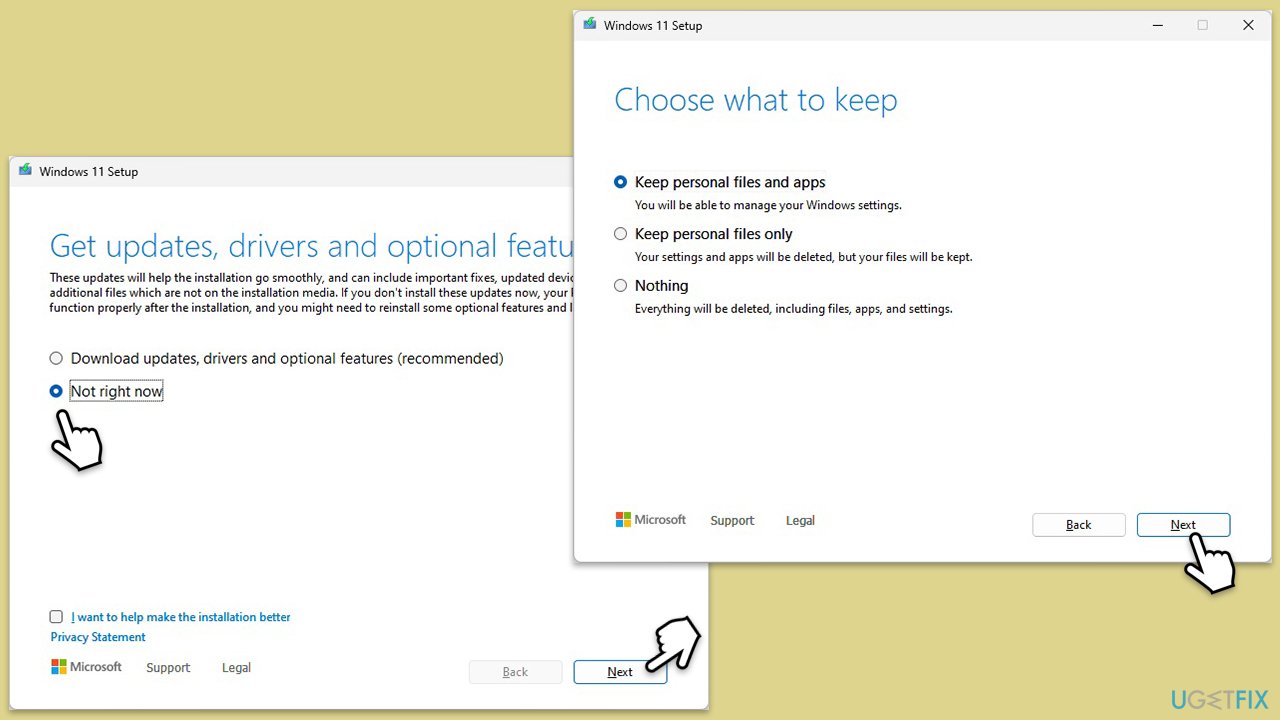Screen dimensions: 1280x720
Task: Click the 'Get updates, drivers and optional' heading
Action: coord(312,246)
